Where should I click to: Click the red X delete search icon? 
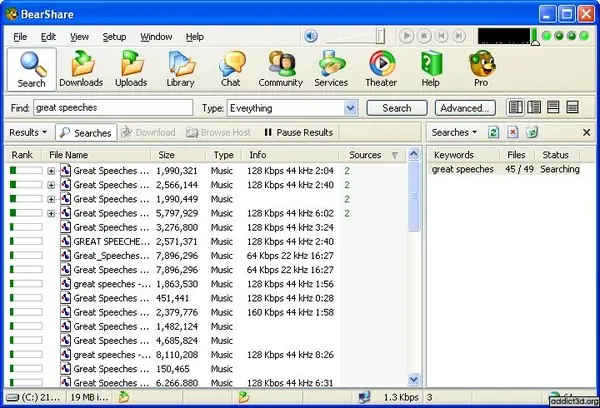(x=513, y=132)
